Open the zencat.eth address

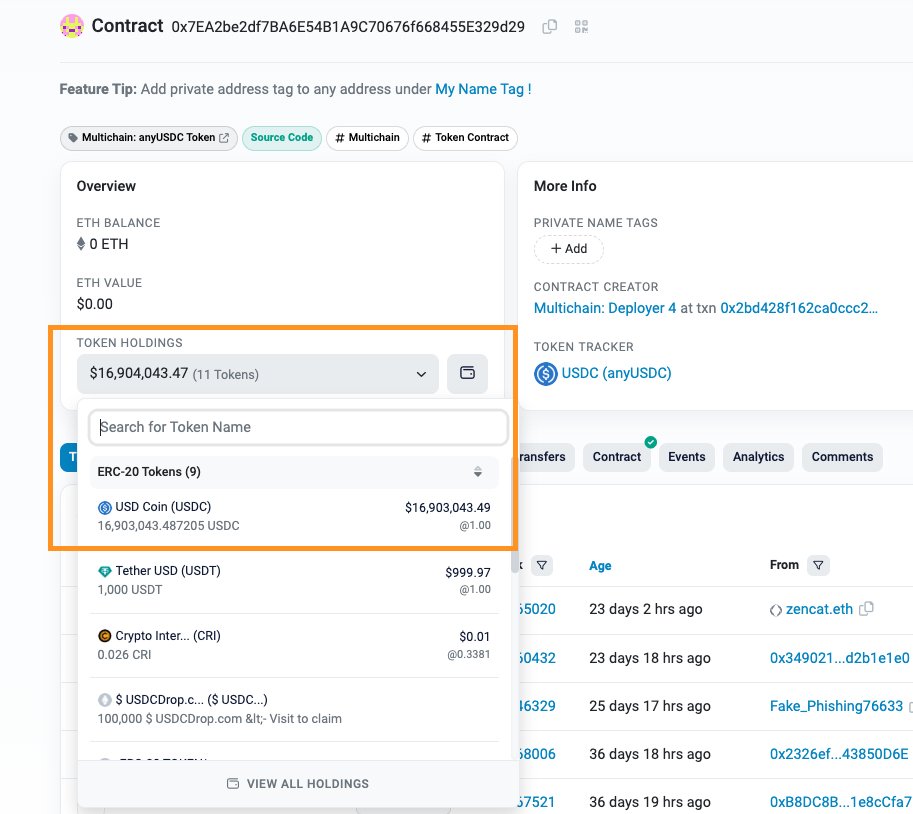[x=819, y=609]
